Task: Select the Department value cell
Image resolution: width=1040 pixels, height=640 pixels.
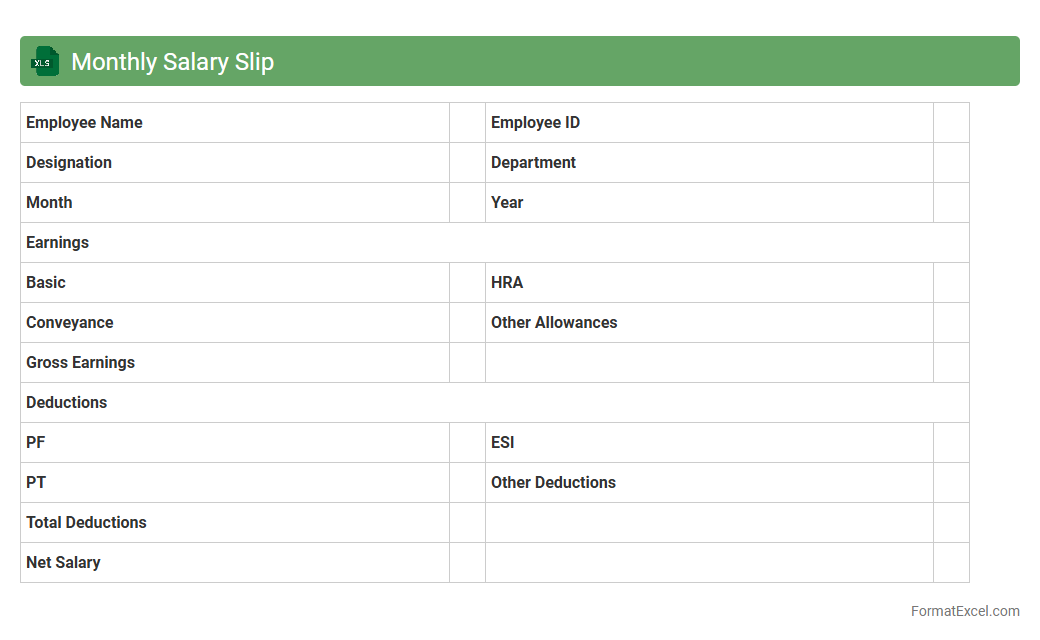Action: [951, 163]
